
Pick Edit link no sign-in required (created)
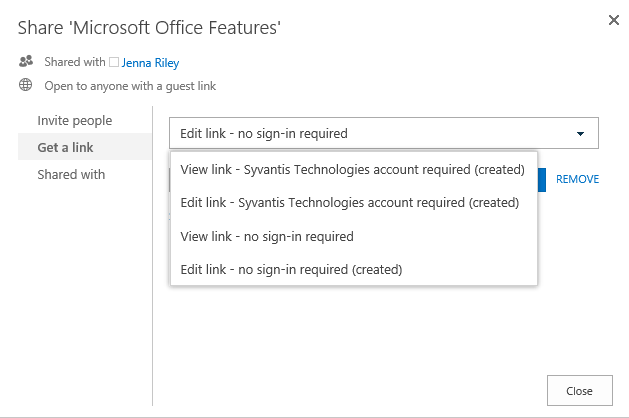353,269
